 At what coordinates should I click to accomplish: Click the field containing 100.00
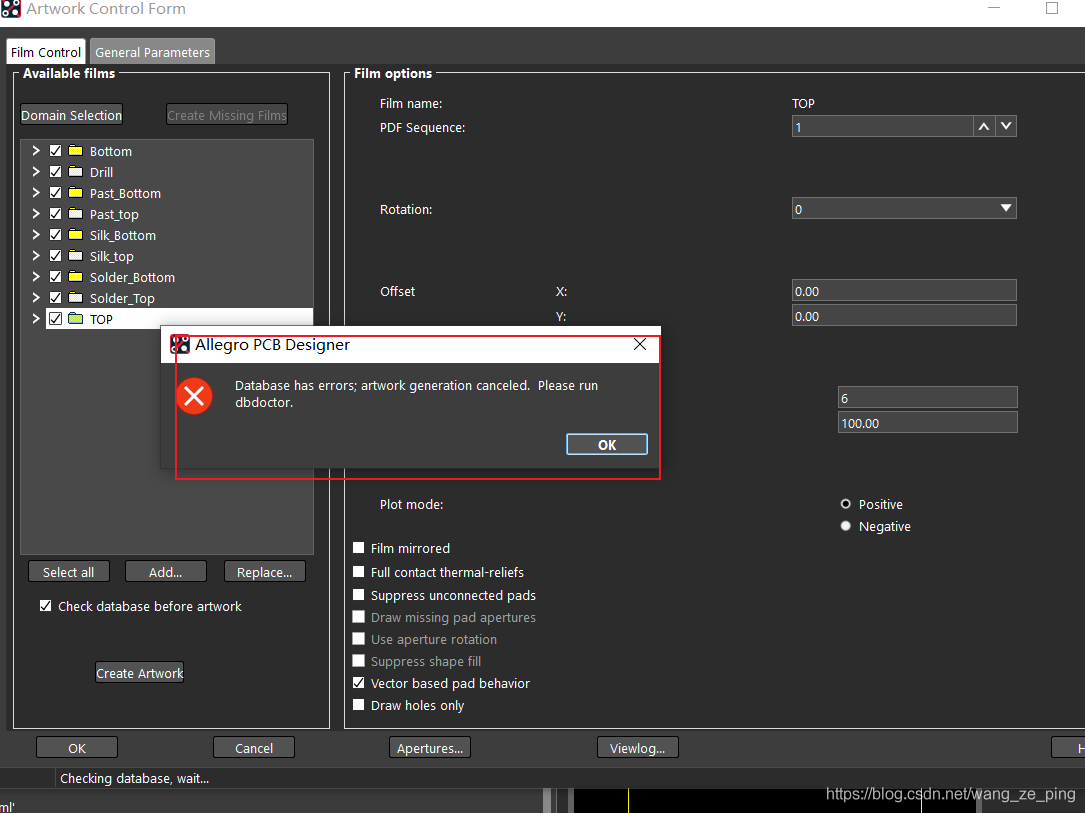pyautogui.click(x=927, y=423)
